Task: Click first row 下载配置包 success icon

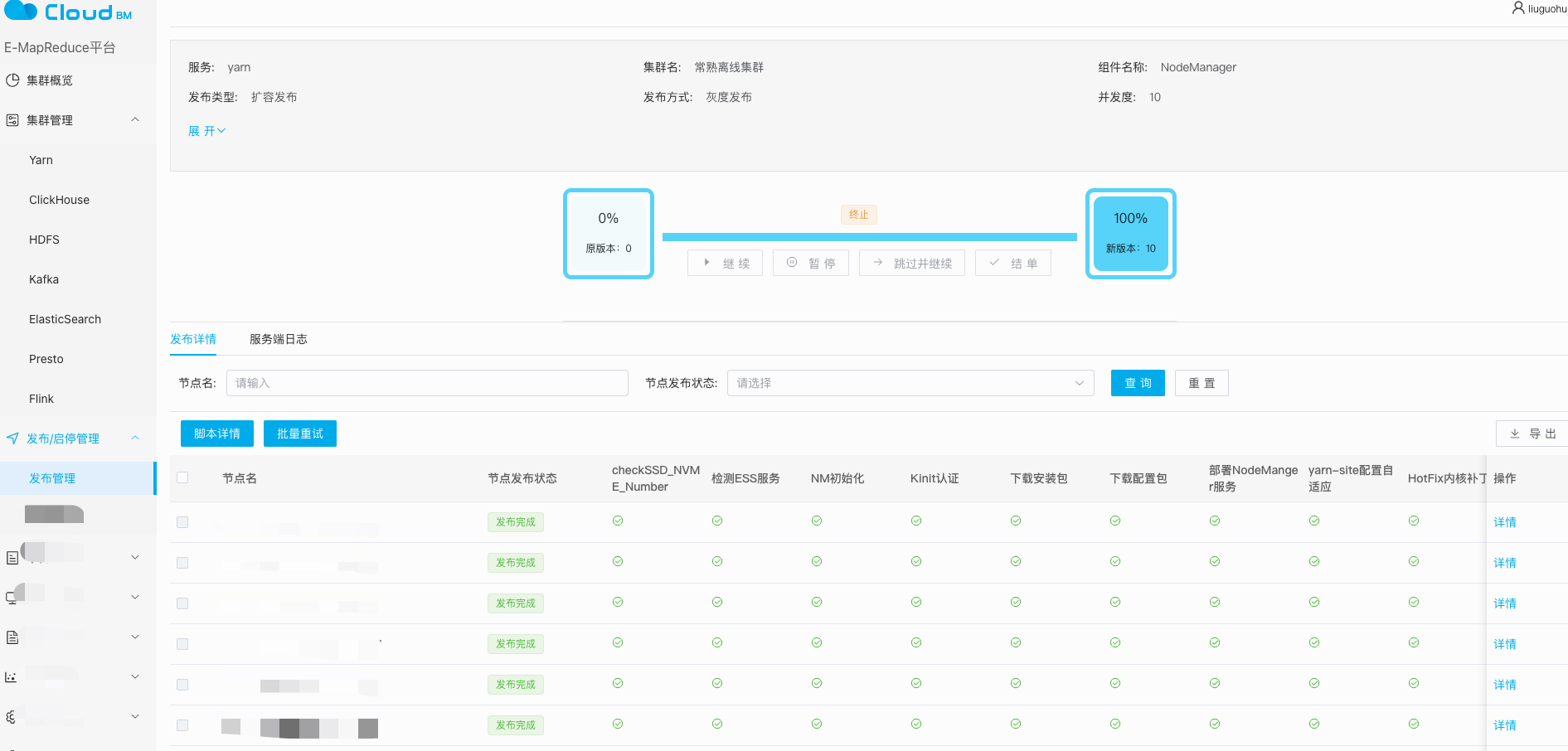Action: (x=1115, y=521)
